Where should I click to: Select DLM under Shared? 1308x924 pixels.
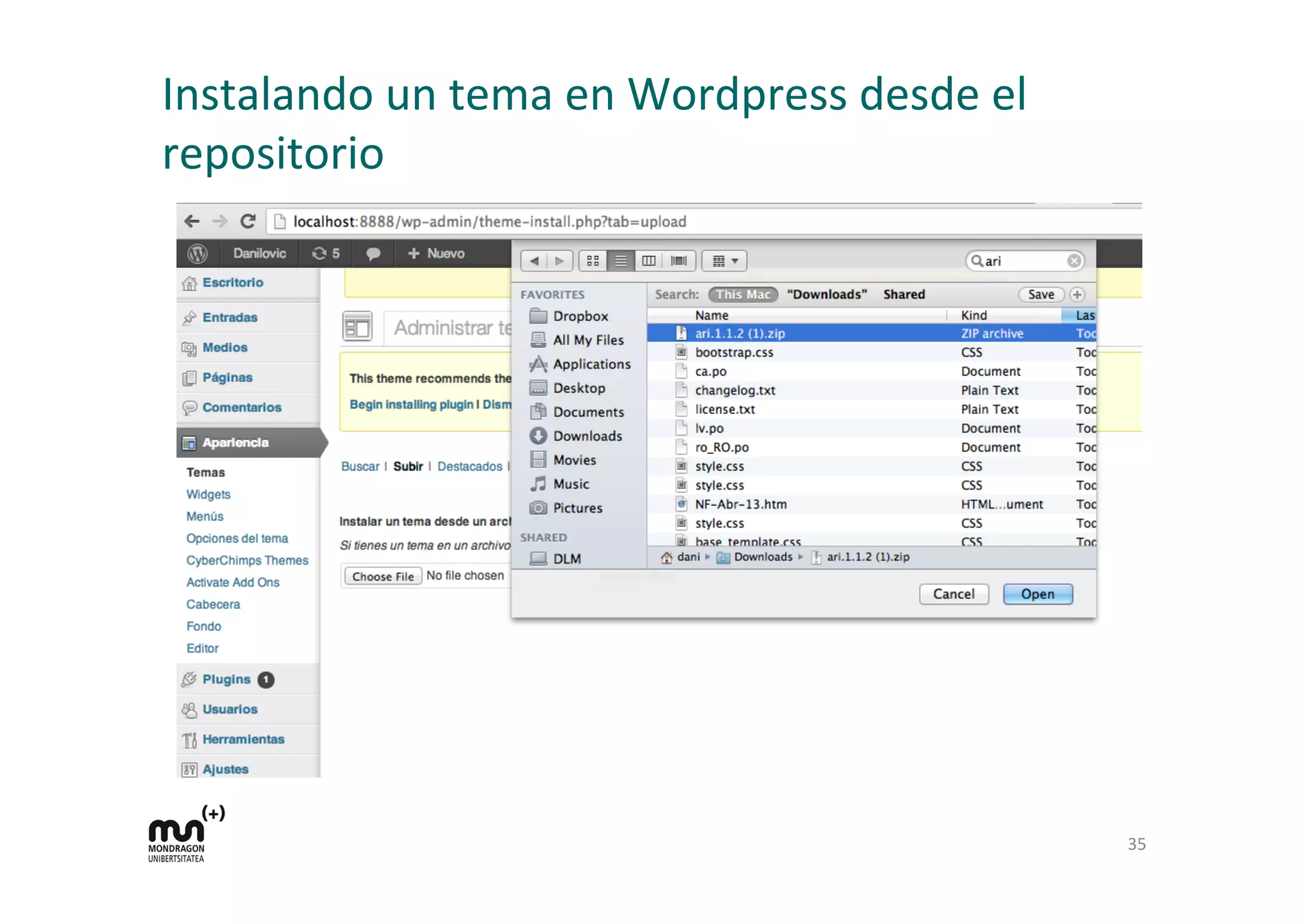(x=556, y=559)
